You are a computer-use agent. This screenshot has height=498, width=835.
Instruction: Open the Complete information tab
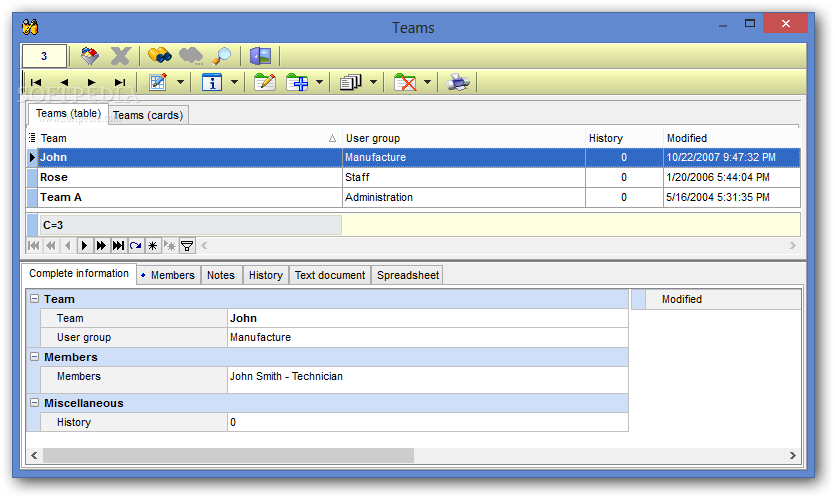(79, 273)
